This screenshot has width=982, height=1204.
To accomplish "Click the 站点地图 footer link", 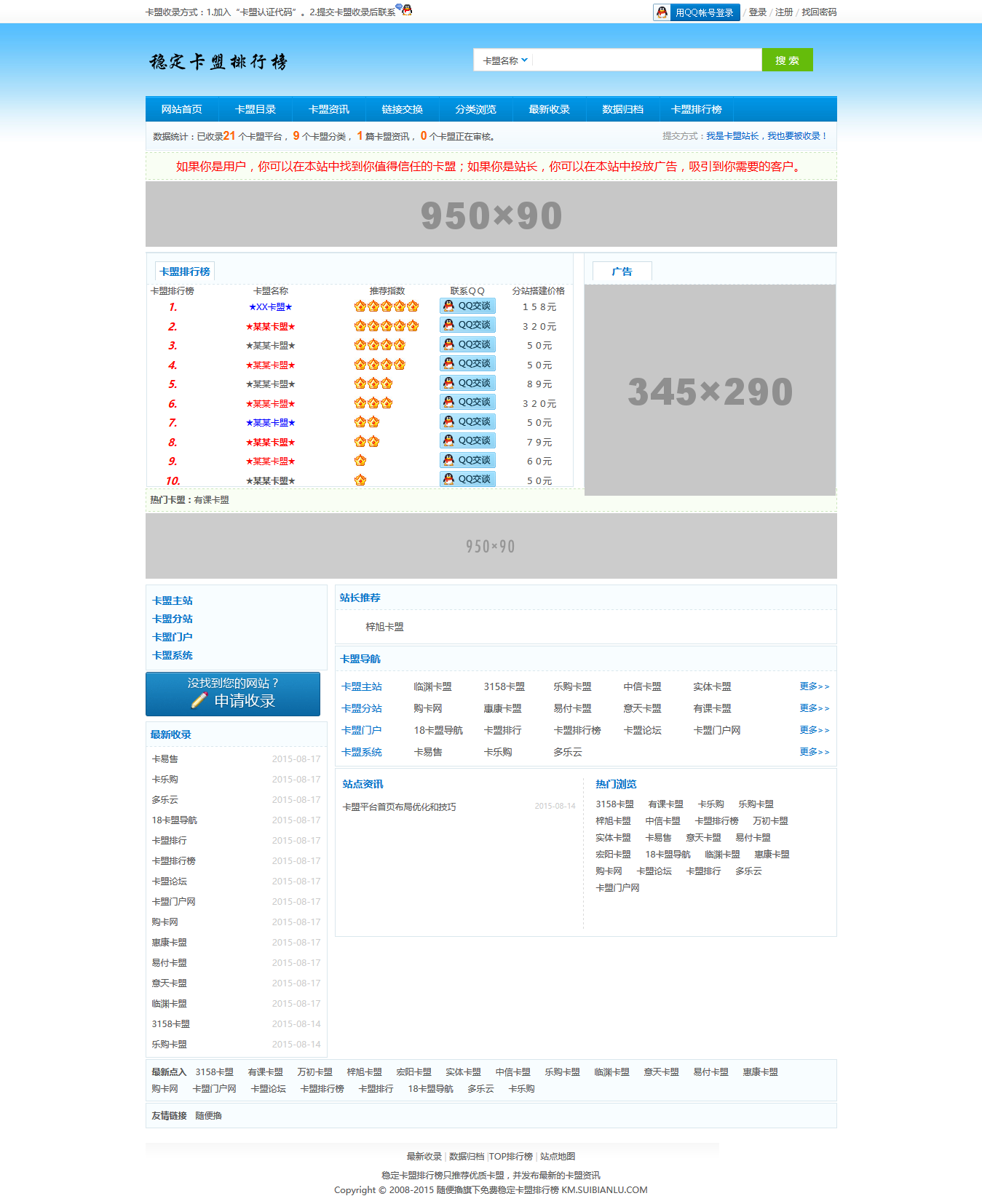I will (558, 1156).
